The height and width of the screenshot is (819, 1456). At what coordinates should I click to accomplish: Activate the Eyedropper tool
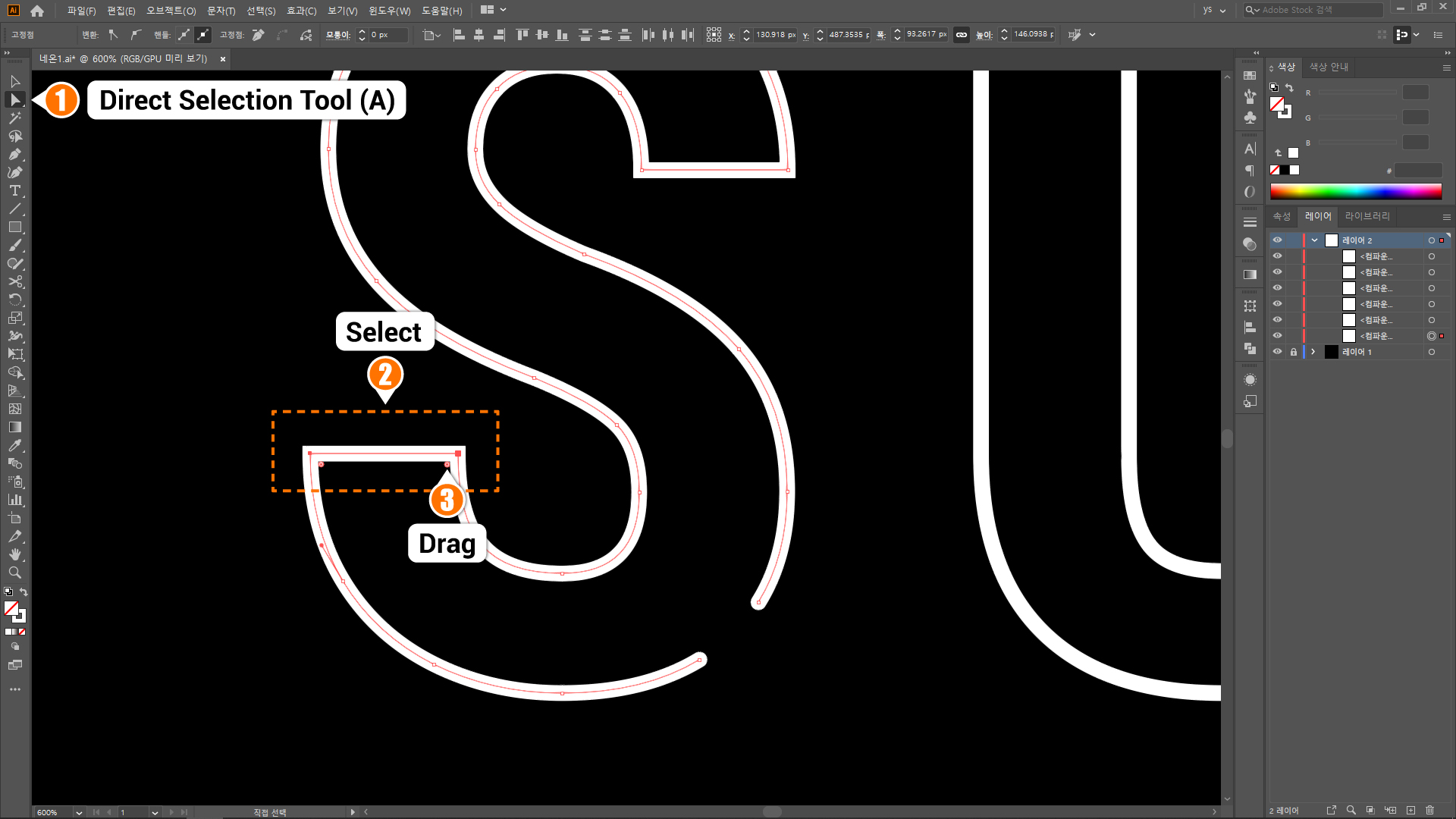coord(15,446)
